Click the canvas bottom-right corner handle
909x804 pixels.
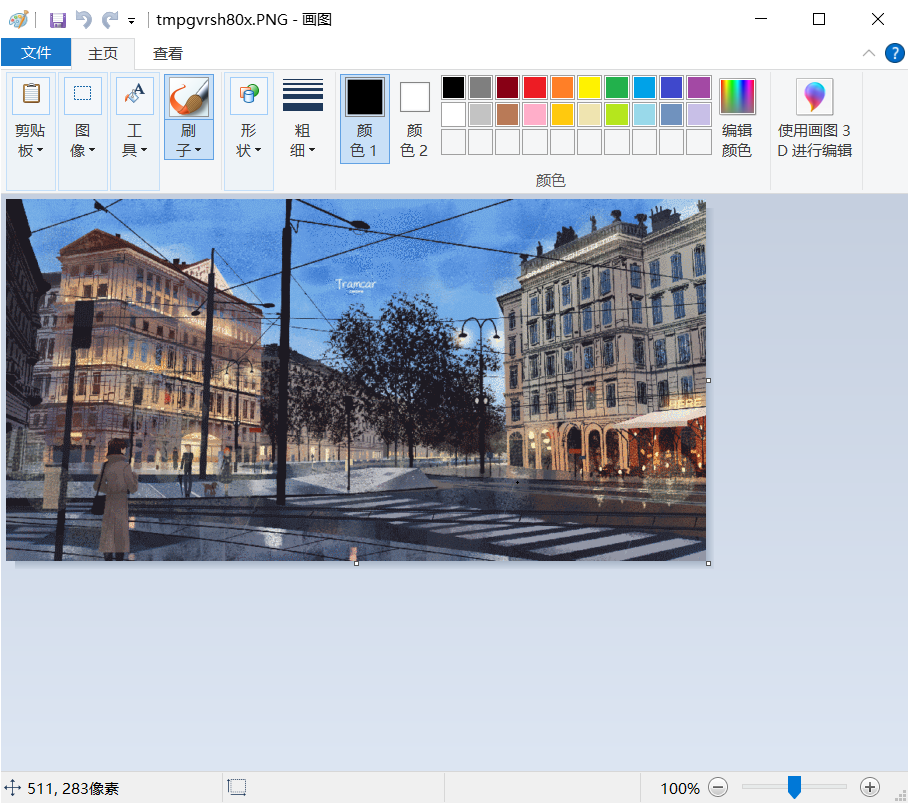point(708,563)
